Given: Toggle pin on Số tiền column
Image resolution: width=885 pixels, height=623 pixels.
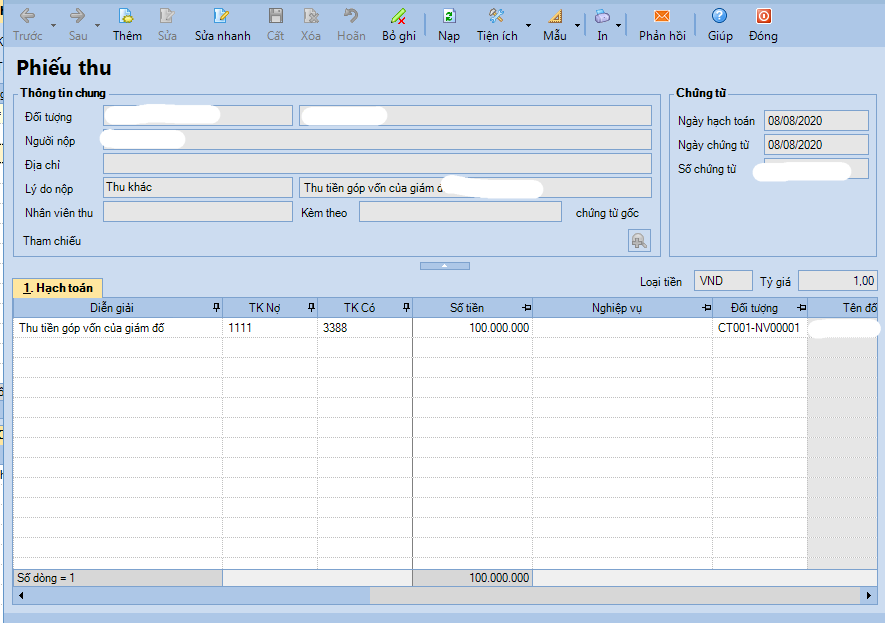Looking at the screenshot, I should 526,308.
